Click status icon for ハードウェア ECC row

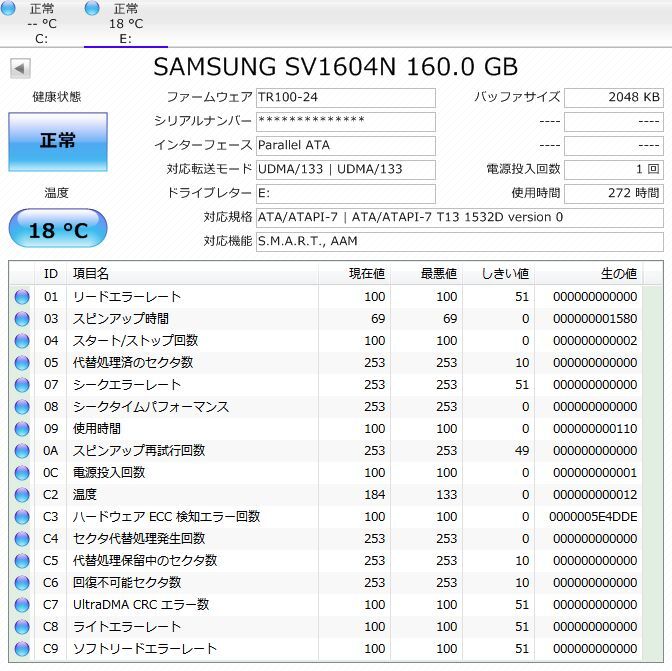(22, 517)
